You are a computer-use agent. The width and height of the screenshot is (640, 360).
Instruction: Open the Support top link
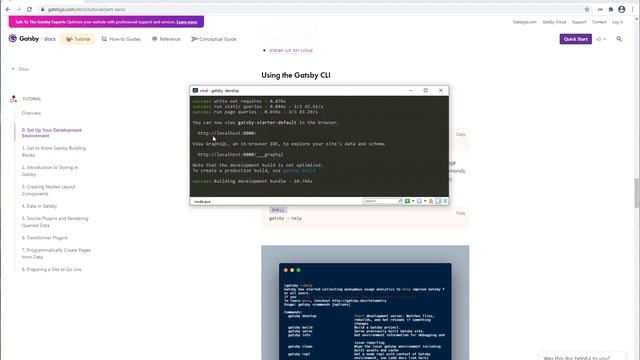tap(579, 22)
